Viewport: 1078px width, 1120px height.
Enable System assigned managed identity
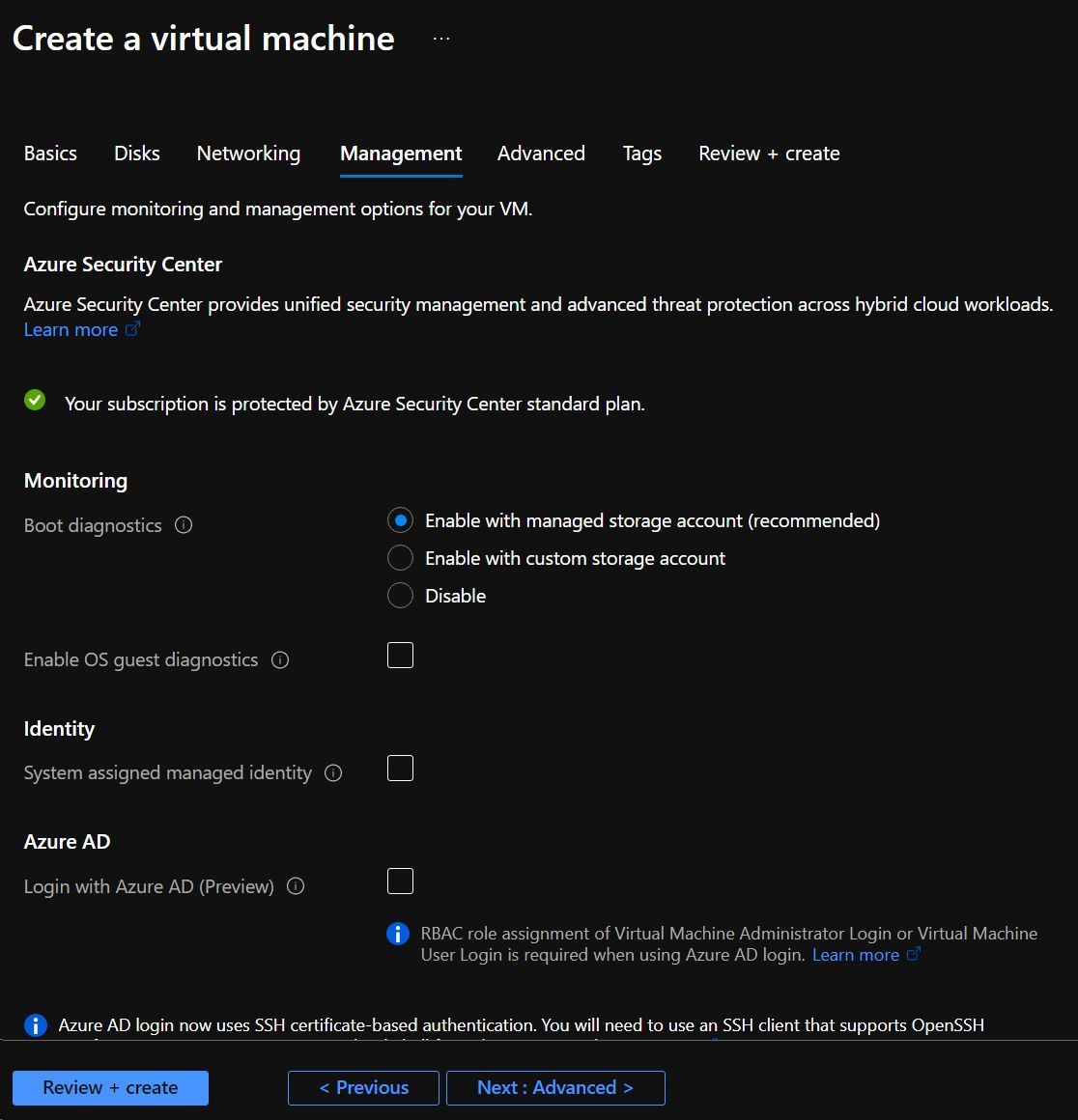tap(400, 768)
